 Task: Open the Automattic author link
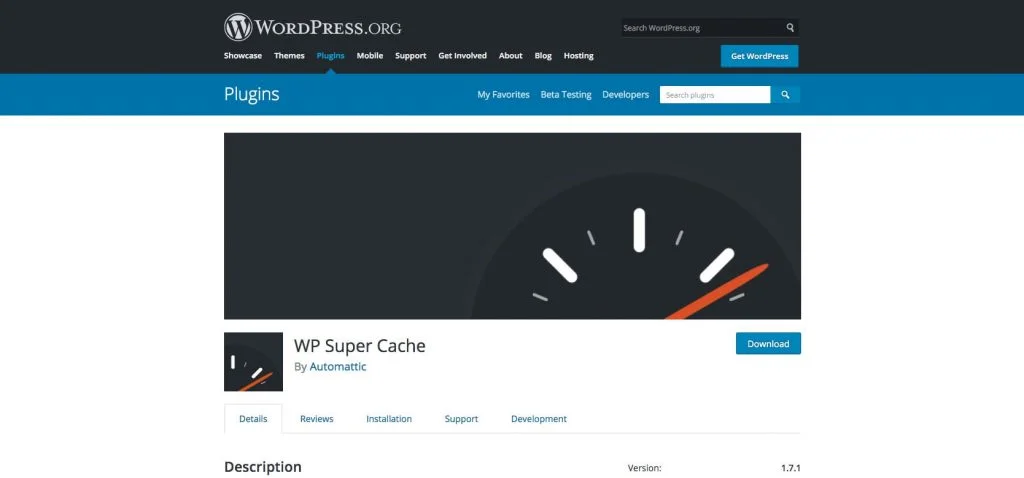(338, 367)
